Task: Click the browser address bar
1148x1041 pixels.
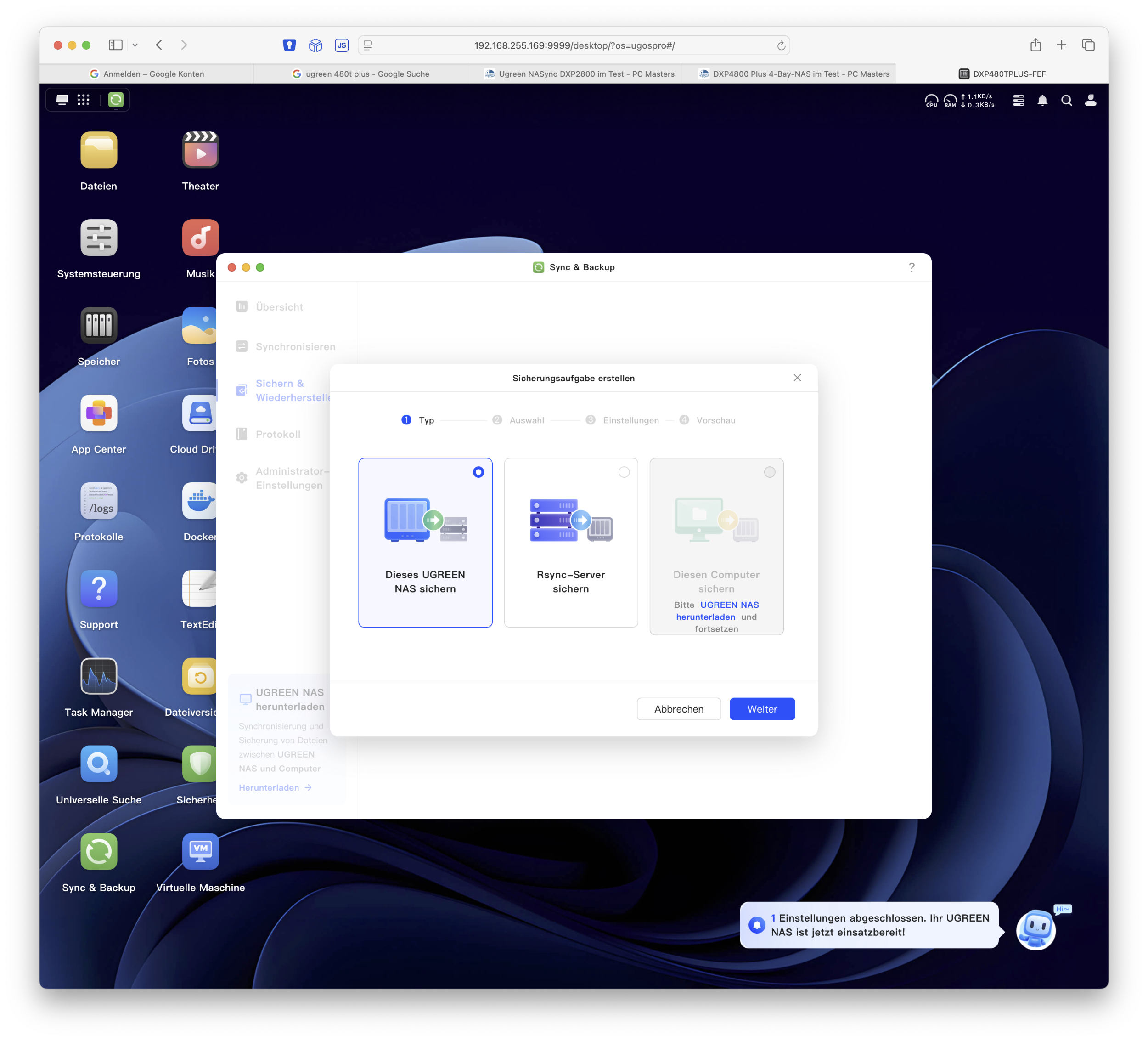Action: [574, 45]
